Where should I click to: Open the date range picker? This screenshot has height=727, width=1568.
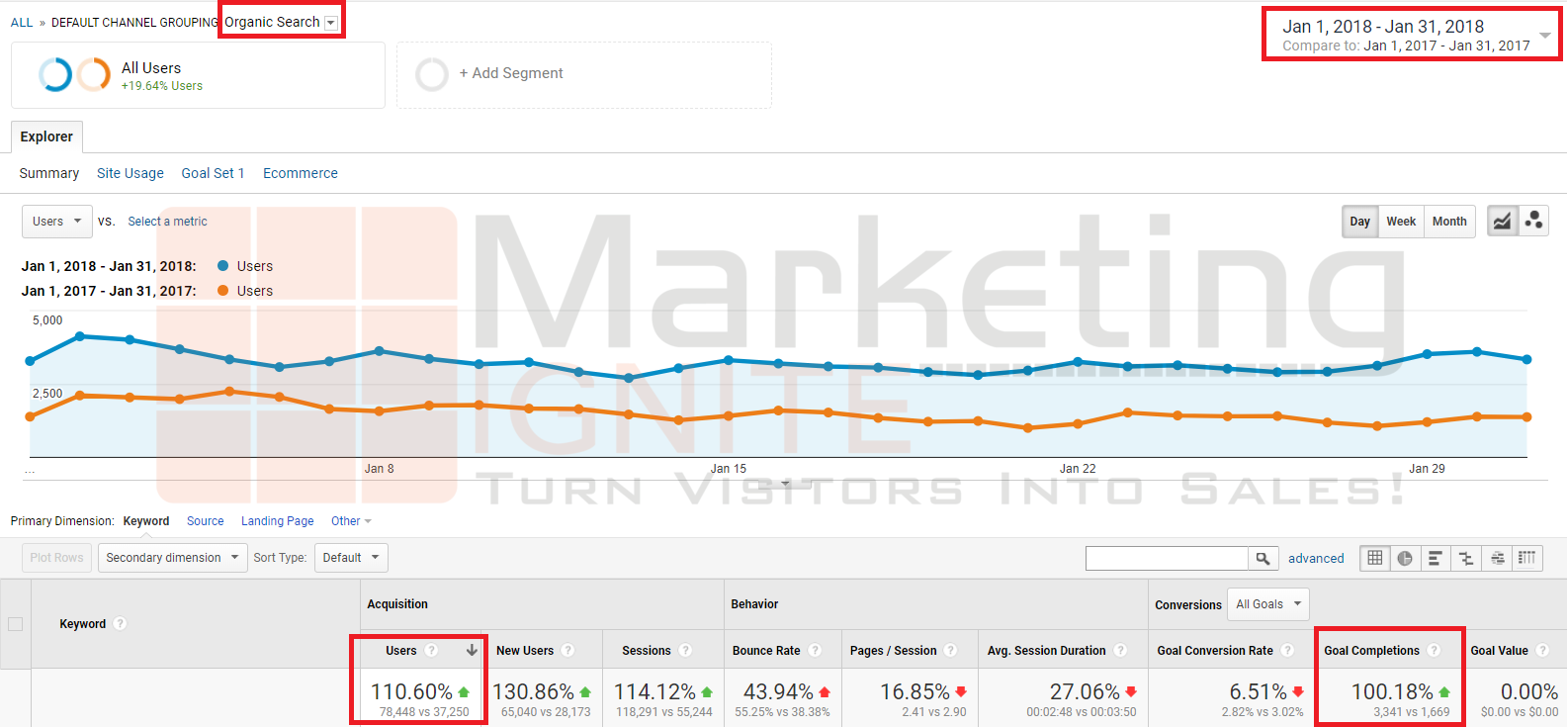point(1412,35)
